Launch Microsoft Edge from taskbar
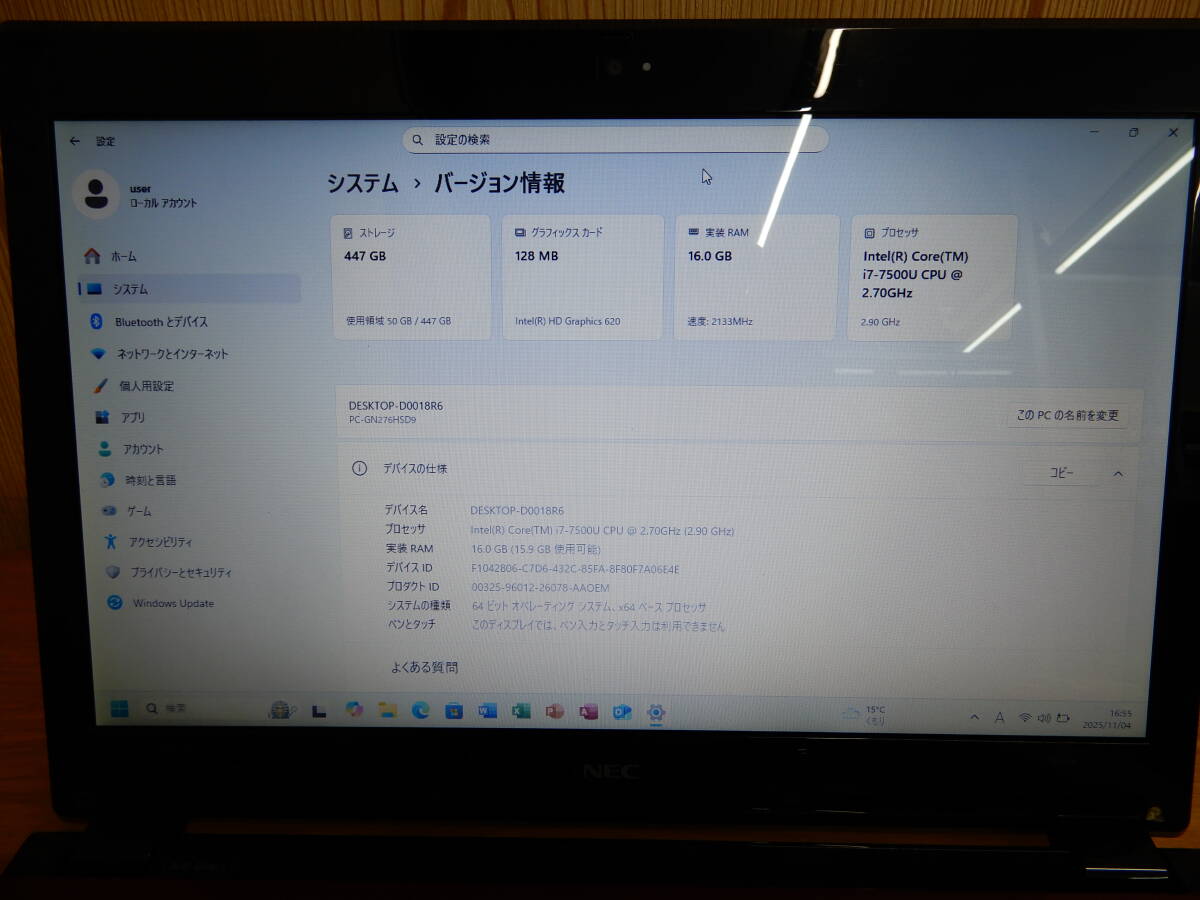Viewport: 1200px width, 900px height. (420, 711)
